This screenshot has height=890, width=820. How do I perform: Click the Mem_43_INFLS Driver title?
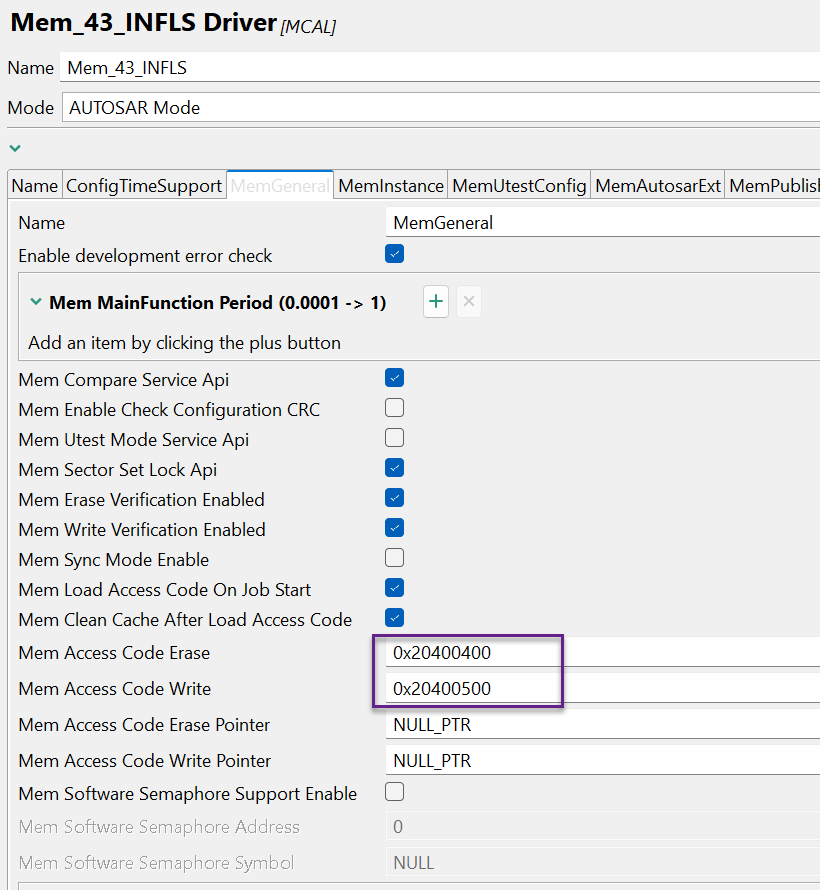click(144, 23)
